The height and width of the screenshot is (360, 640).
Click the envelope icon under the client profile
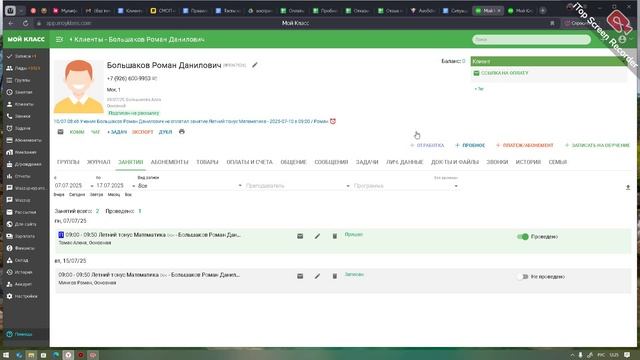(60, 132)
